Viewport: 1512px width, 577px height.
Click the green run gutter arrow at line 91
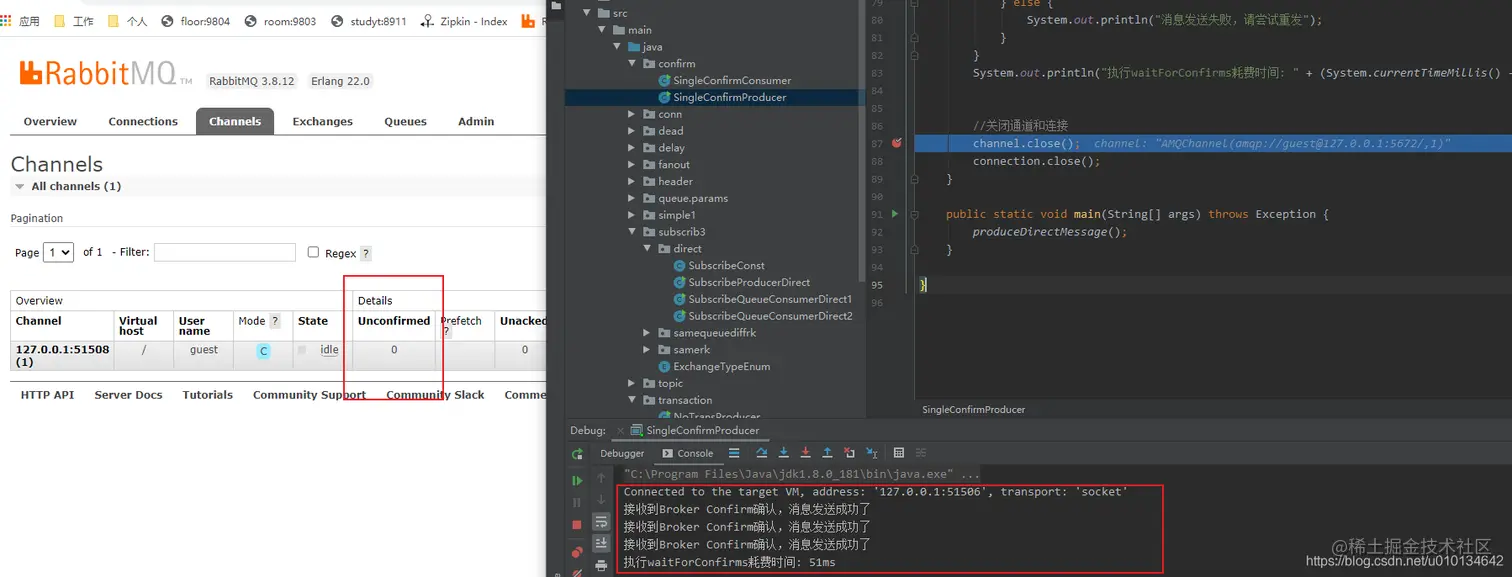[895, 214]
